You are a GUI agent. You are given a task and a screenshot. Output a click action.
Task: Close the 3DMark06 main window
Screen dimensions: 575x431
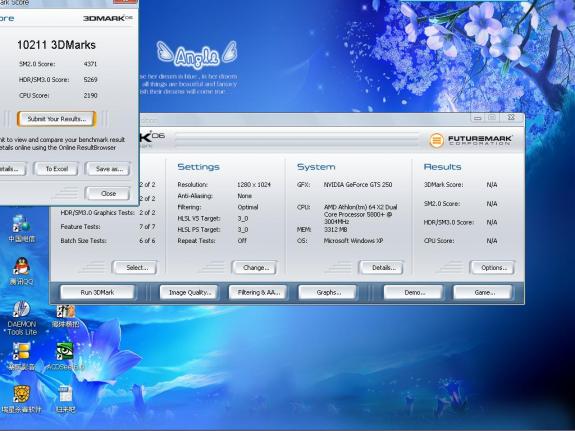[x=512, y=118]
